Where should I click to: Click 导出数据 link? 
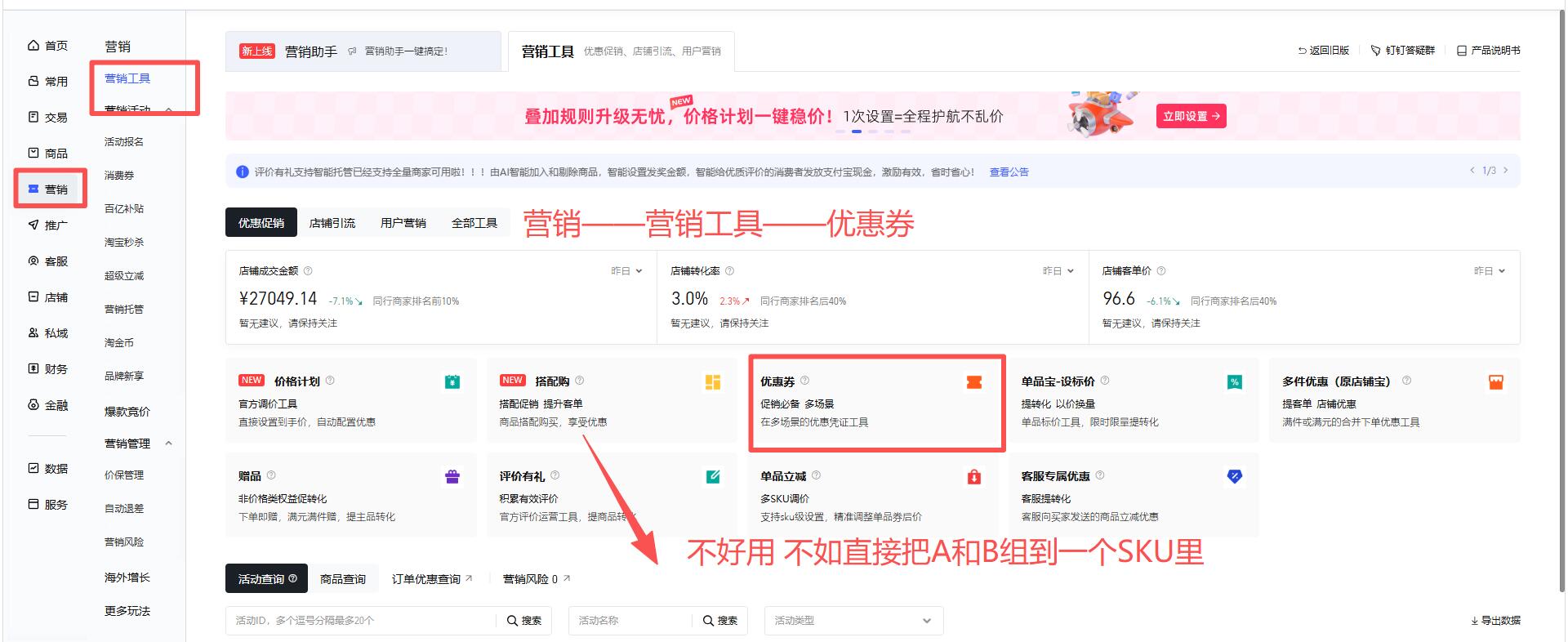[x=1495, y=621]
